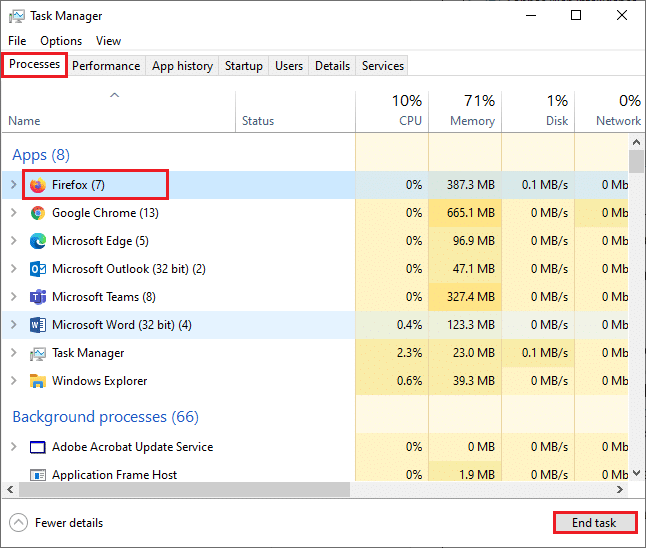Viewport: 646px width, 548px height.
Task: Click the horizontal scrollbar left arrow
Action: tap(10, 489)
